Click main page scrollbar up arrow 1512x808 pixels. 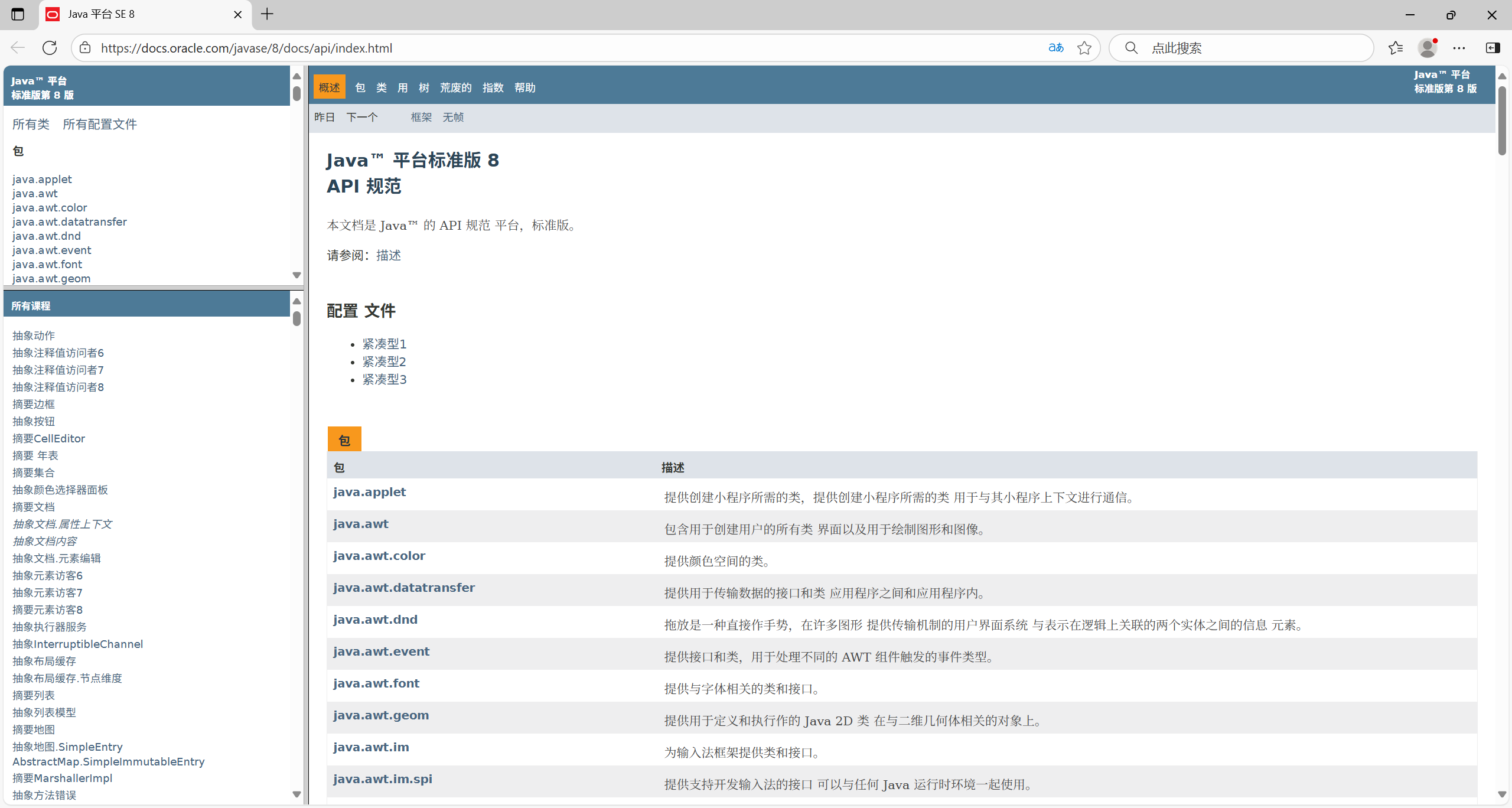[x=1502, y=76]
